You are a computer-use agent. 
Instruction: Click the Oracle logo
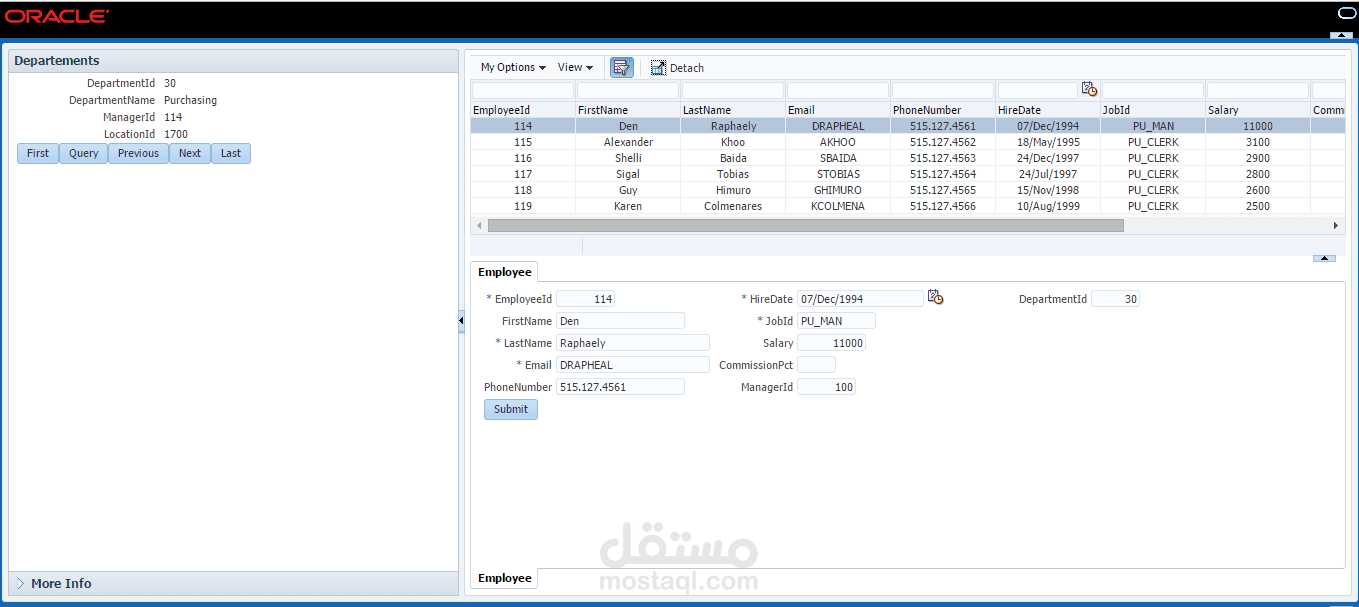click(x=57, y=16)
